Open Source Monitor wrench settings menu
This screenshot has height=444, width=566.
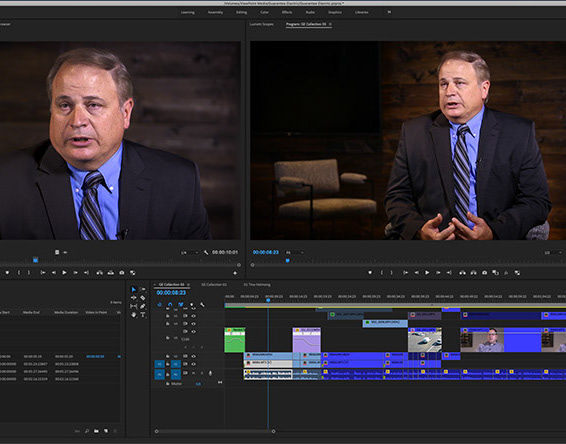(x=206, y=252)
